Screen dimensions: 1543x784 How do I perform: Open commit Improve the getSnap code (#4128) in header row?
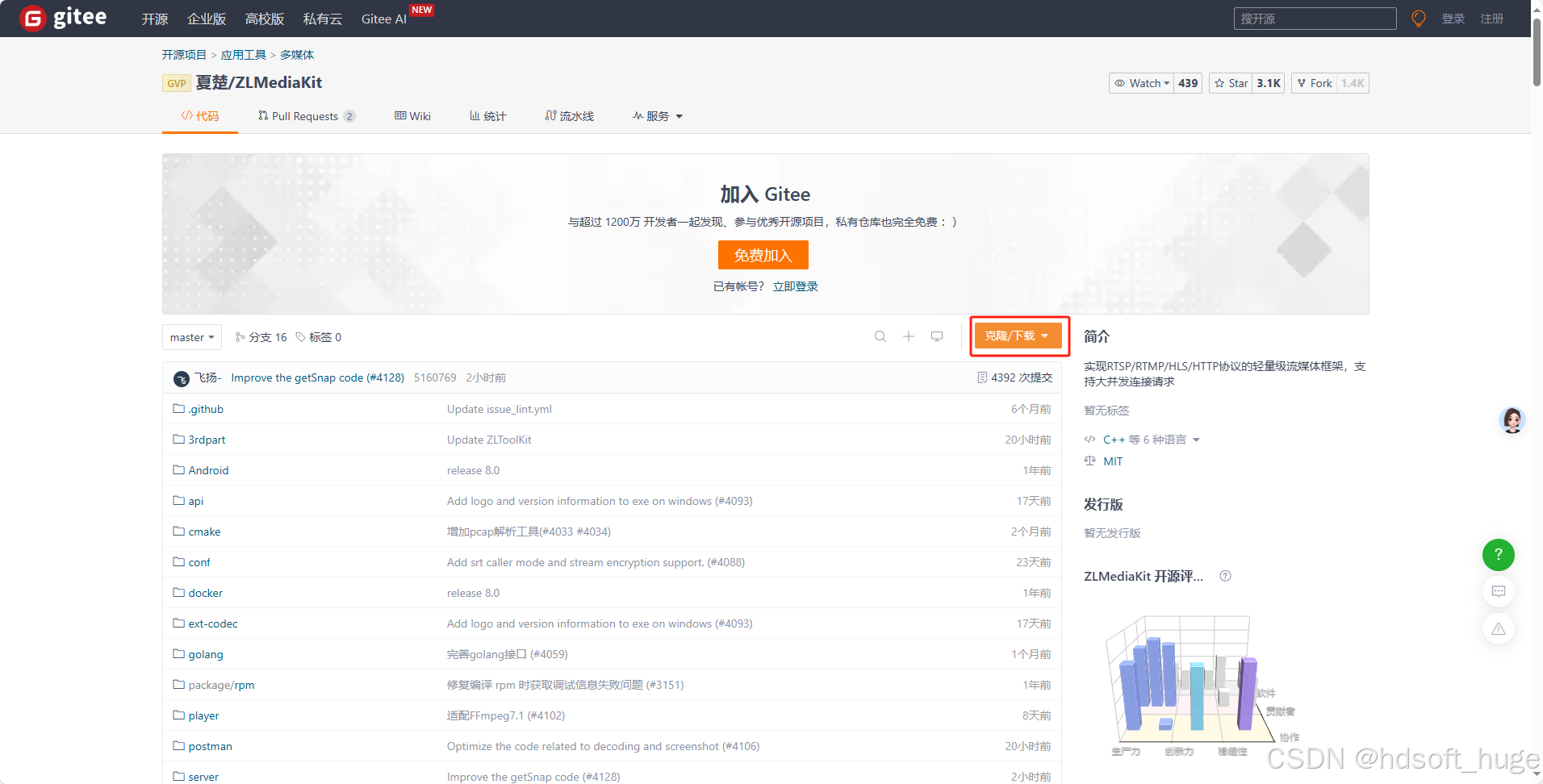[318, 377]
